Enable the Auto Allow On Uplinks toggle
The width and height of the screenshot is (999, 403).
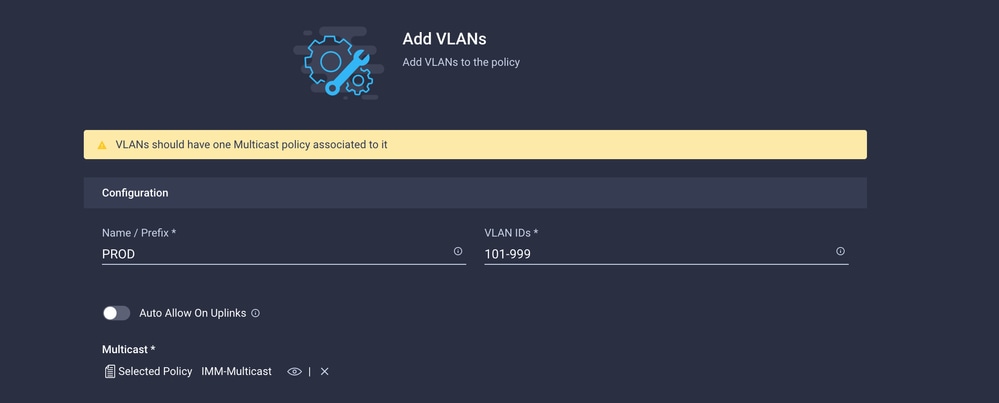click(117, 313)
